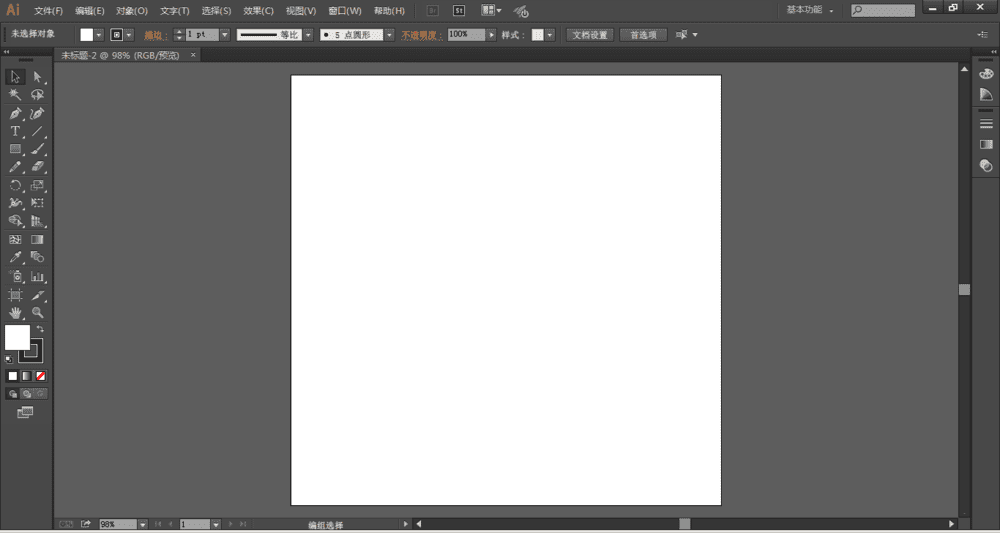Select the Rotate tool
1000x533 pixels.
tap(15, 186)
